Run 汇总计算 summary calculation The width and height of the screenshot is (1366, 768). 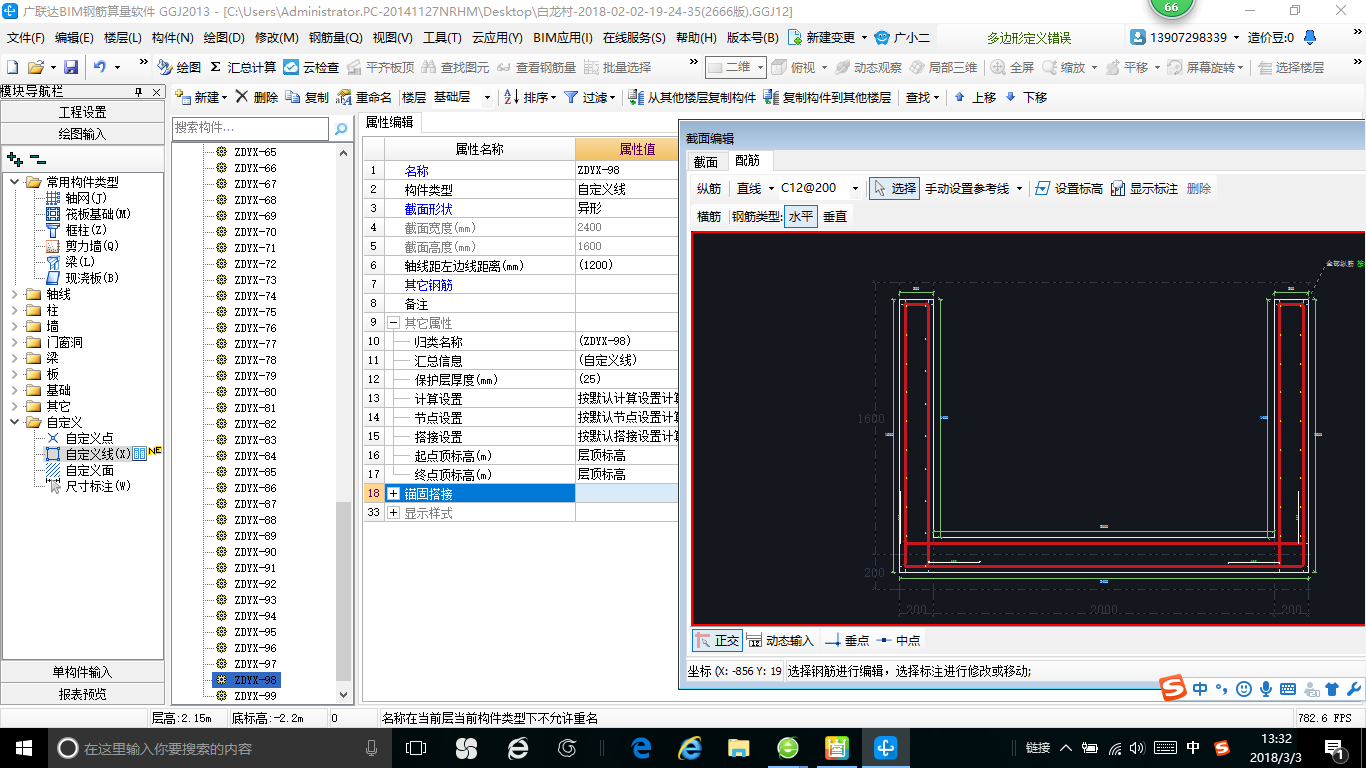pyautogui.click(x=243, y=67)
